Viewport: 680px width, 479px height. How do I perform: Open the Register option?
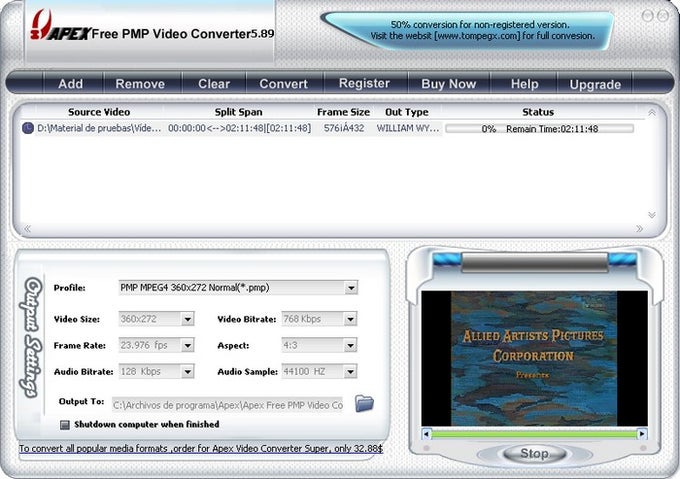[x=364, y=83]
